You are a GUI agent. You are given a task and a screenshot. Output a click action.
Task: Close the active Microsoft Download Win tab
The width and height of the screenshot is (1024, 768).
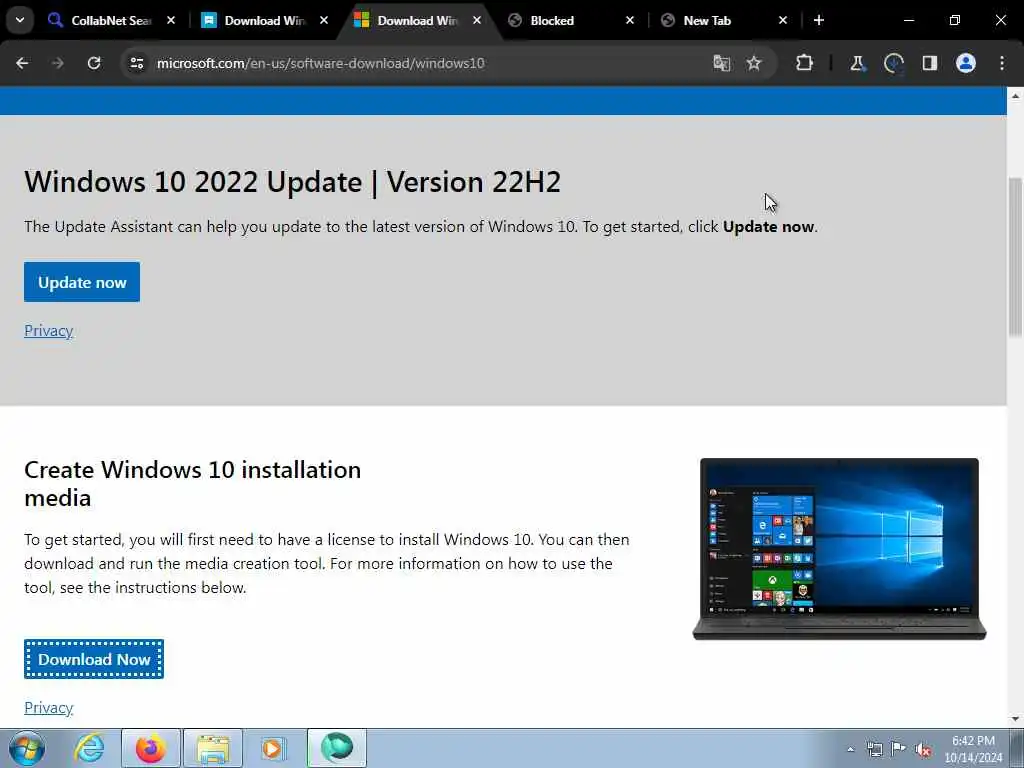click(477, 20)
